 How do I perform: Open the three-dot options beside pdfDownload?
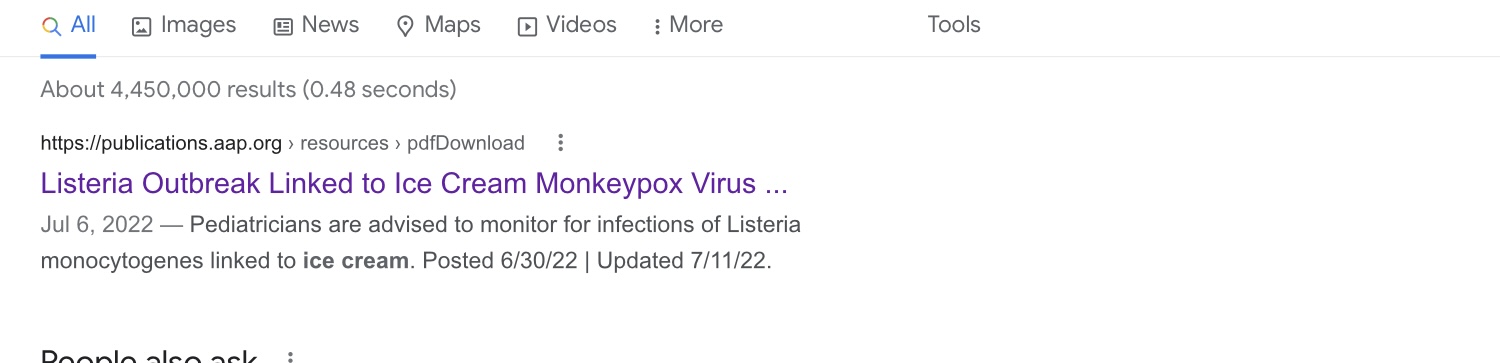pyautogui.click(x=561, y=143)
